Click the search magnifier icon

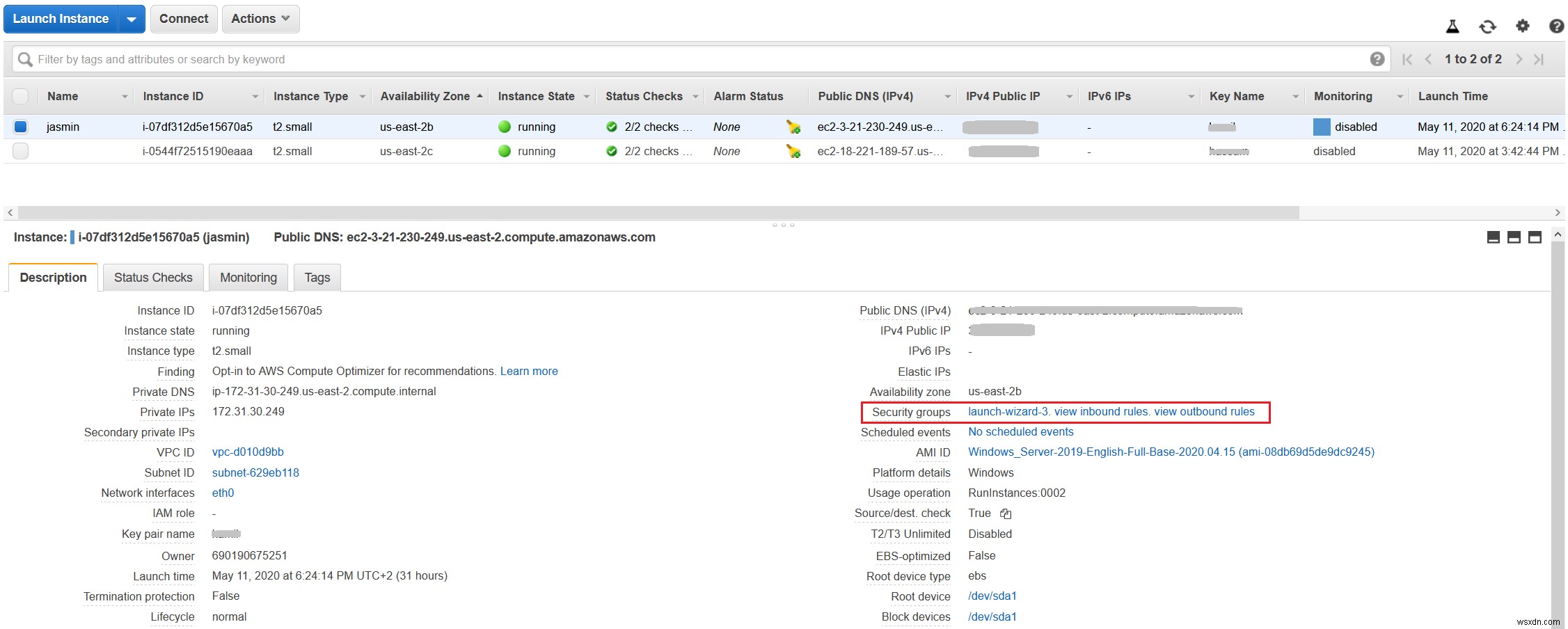click(25, 59)
